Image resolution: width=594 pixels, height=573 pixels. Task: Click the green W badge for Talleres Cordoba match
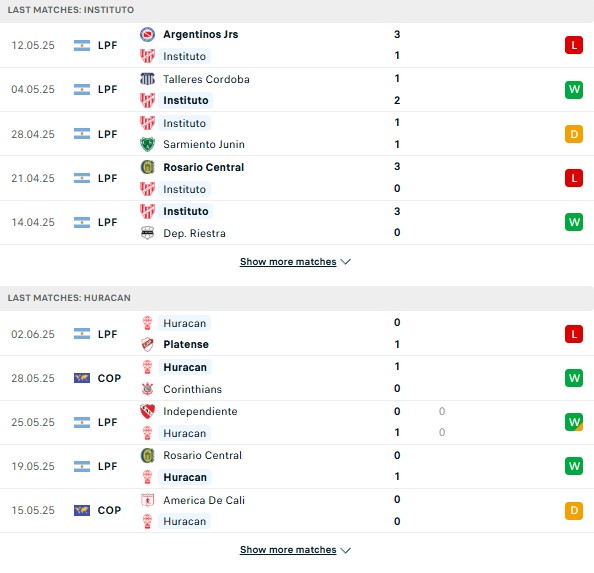574,89
